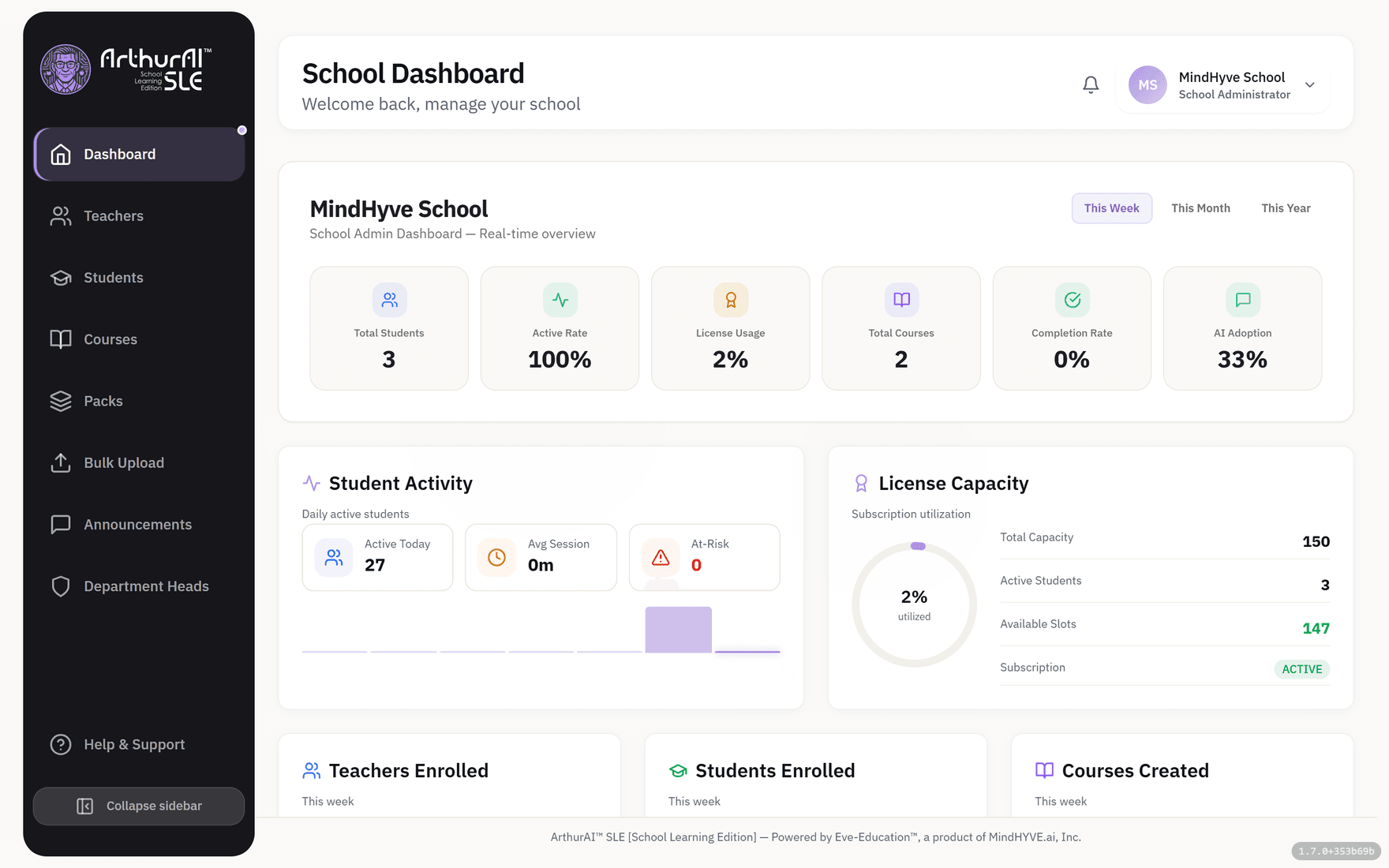Open the Announcements menu item
The height and width of the screenshot is (868, 1389).
139,525
